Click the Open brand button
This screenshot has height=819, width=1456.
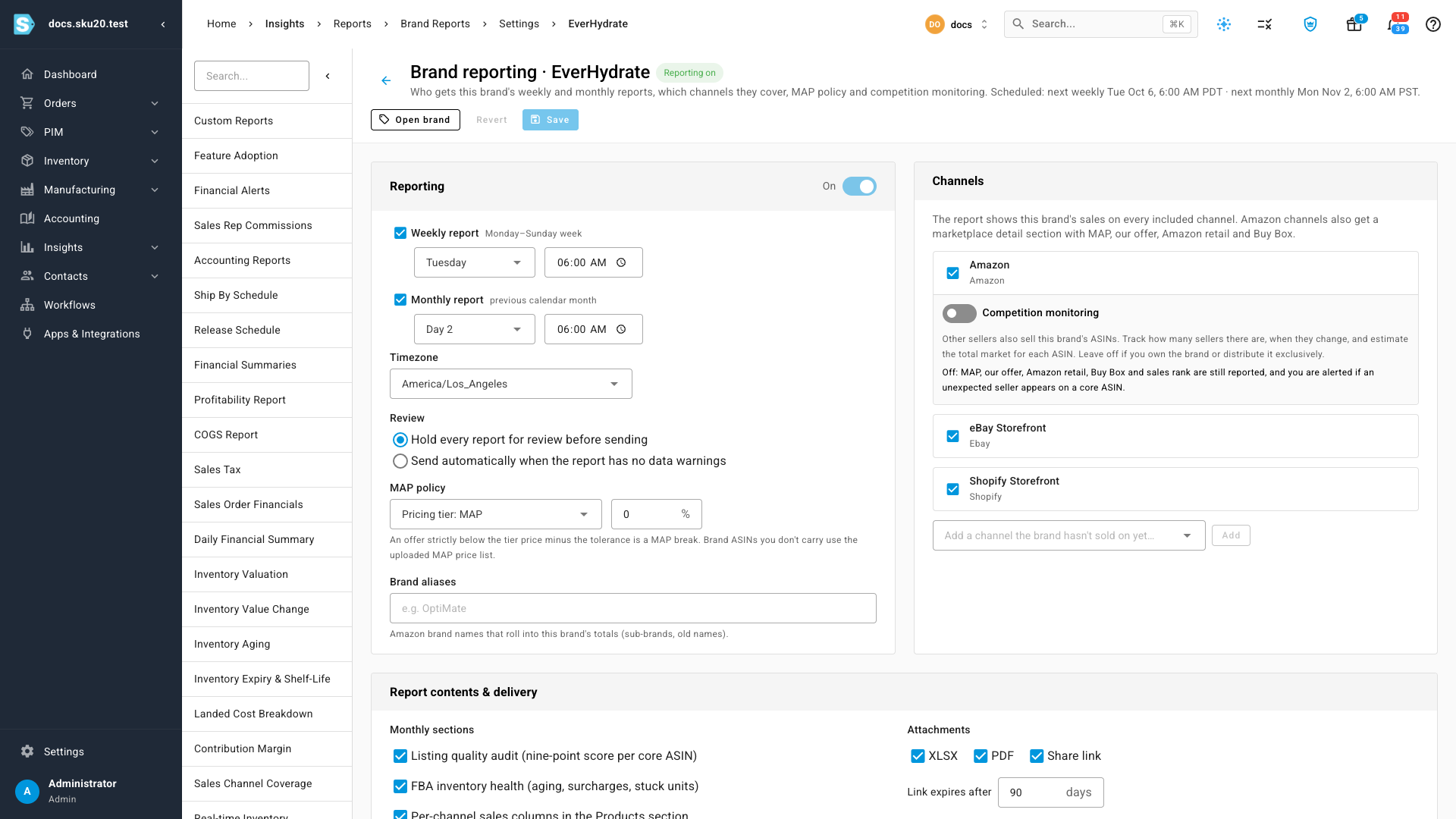416,120
